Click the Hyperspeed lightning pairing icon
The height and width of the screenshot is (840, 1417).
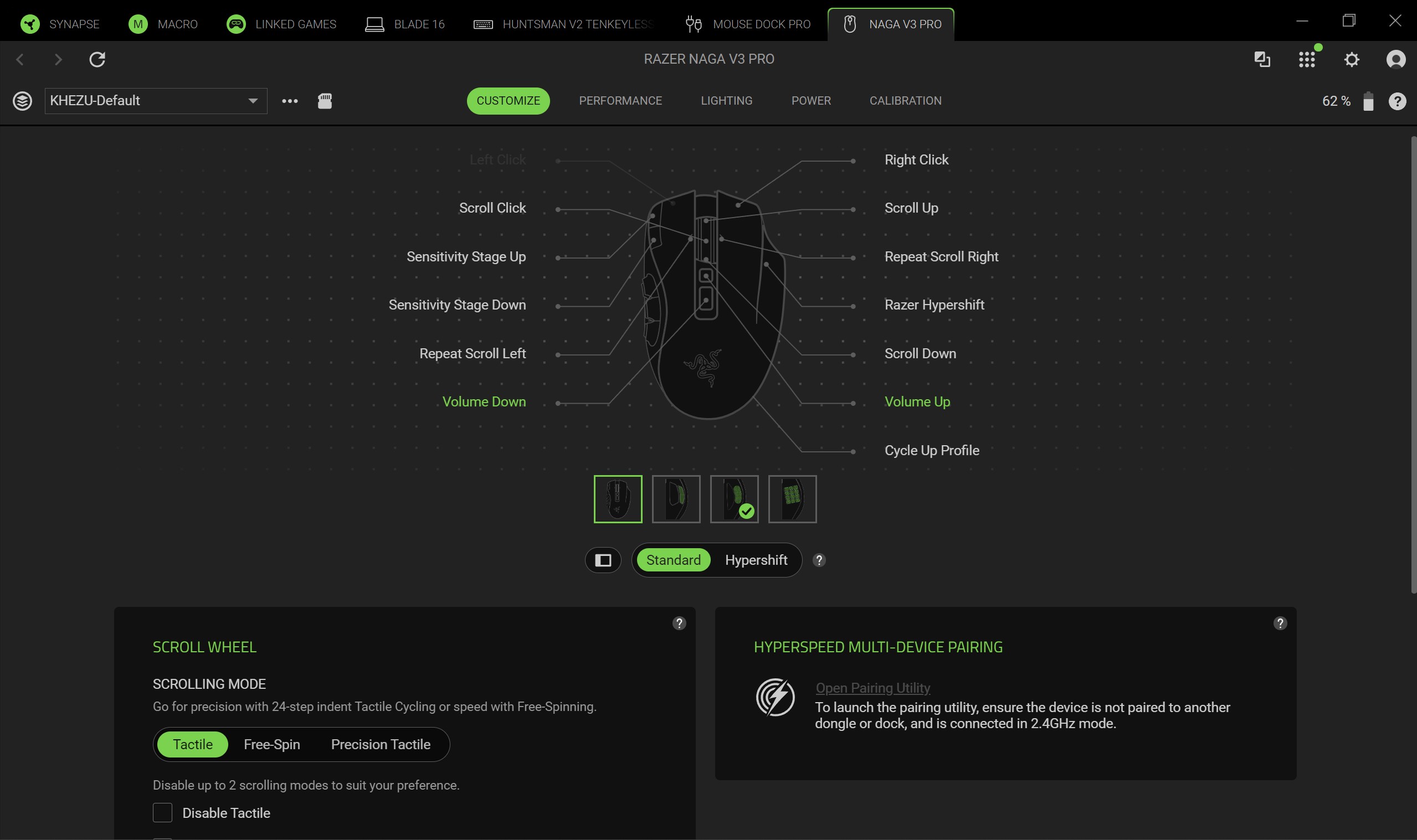(775, 697)
